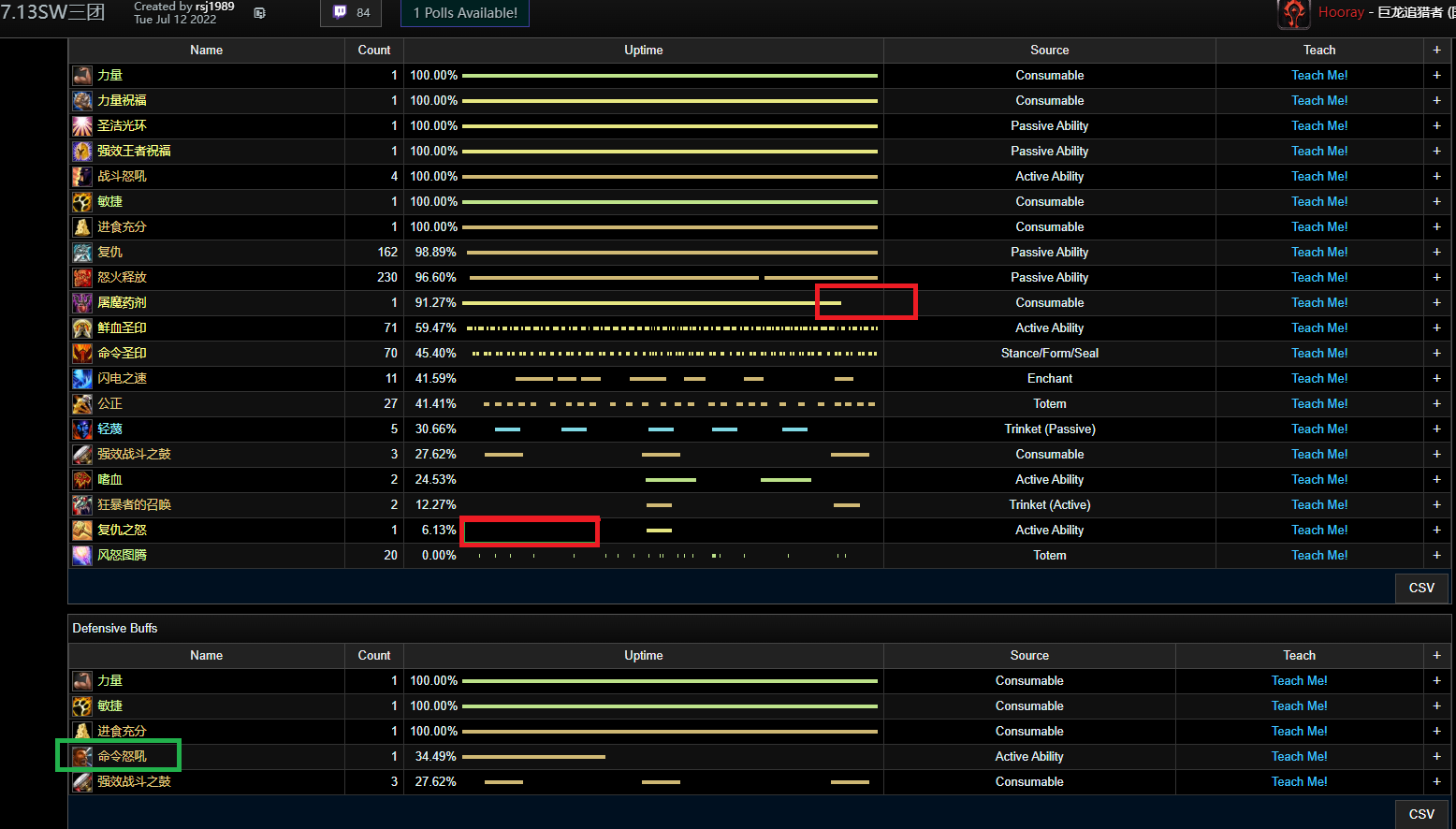This screenshot has width=1456, height=829.
Task: Click the 嗜血 uptime timeline bar
Action: point(728,479)
